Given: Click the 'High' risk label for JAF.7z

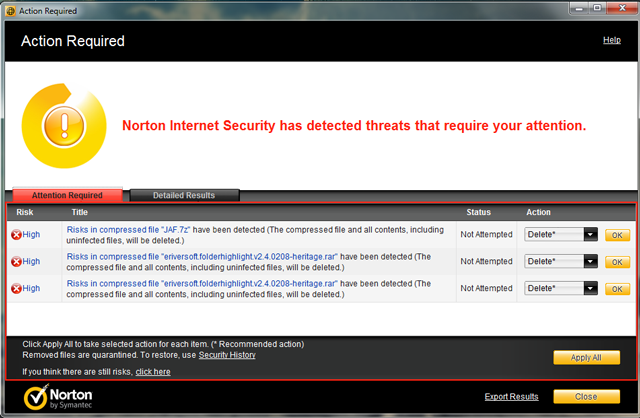Looking at the screenshot, I should pos(31,234).
